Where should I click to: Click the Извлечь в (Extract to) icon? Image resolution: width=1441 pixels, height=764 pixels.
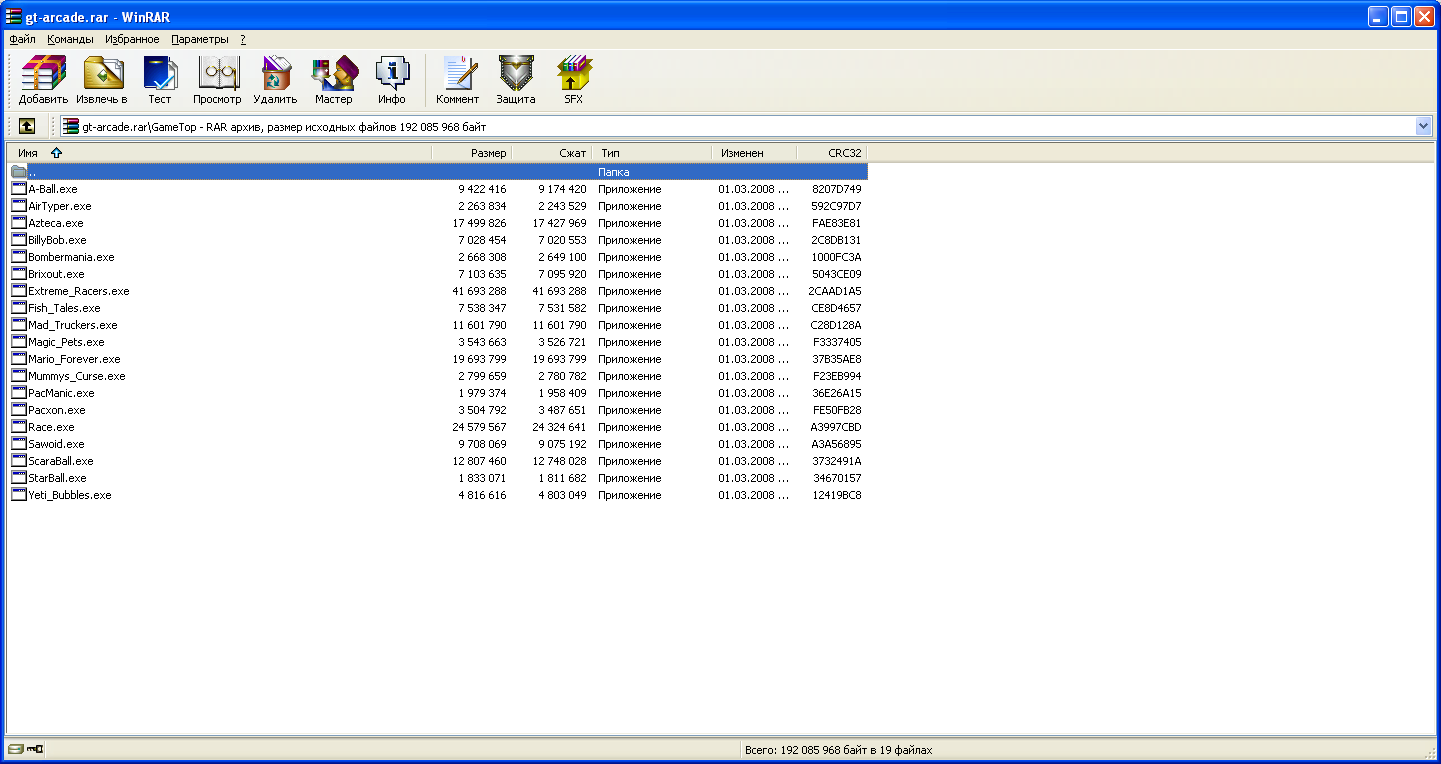pos(102,79)
